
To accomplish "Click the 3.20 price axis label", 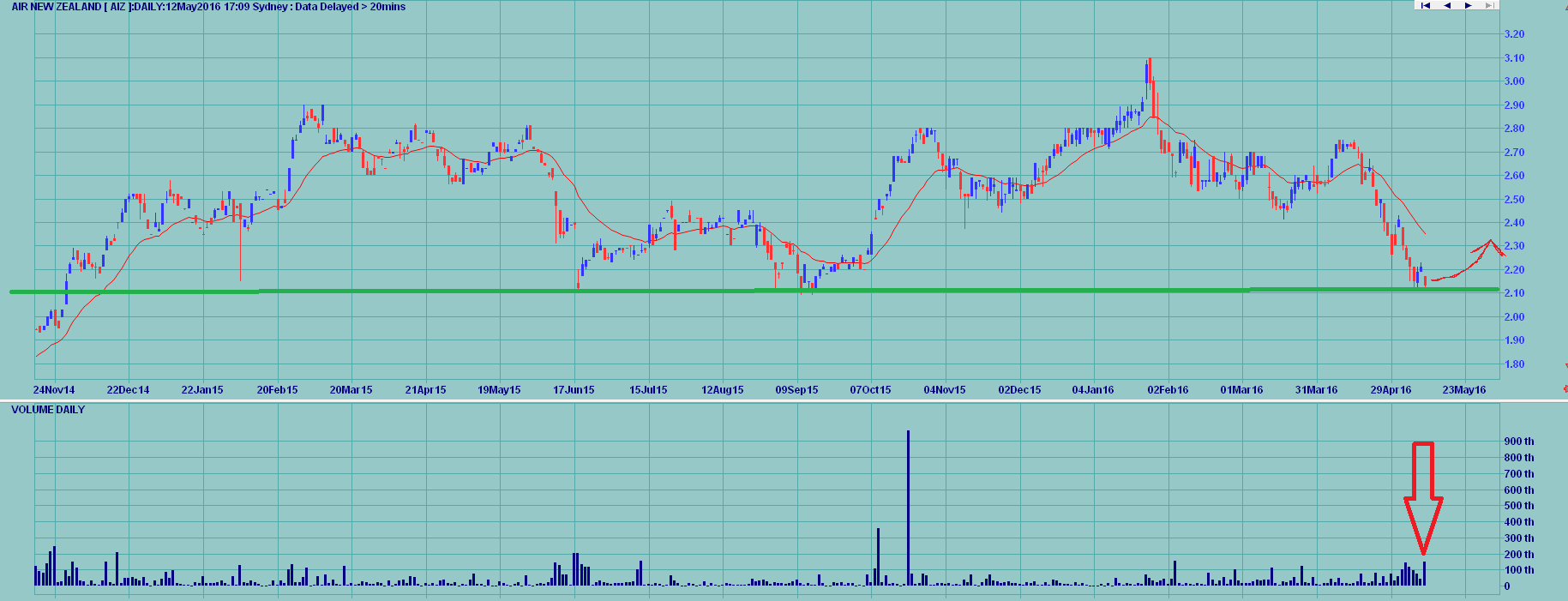I will coord(1515,34).
